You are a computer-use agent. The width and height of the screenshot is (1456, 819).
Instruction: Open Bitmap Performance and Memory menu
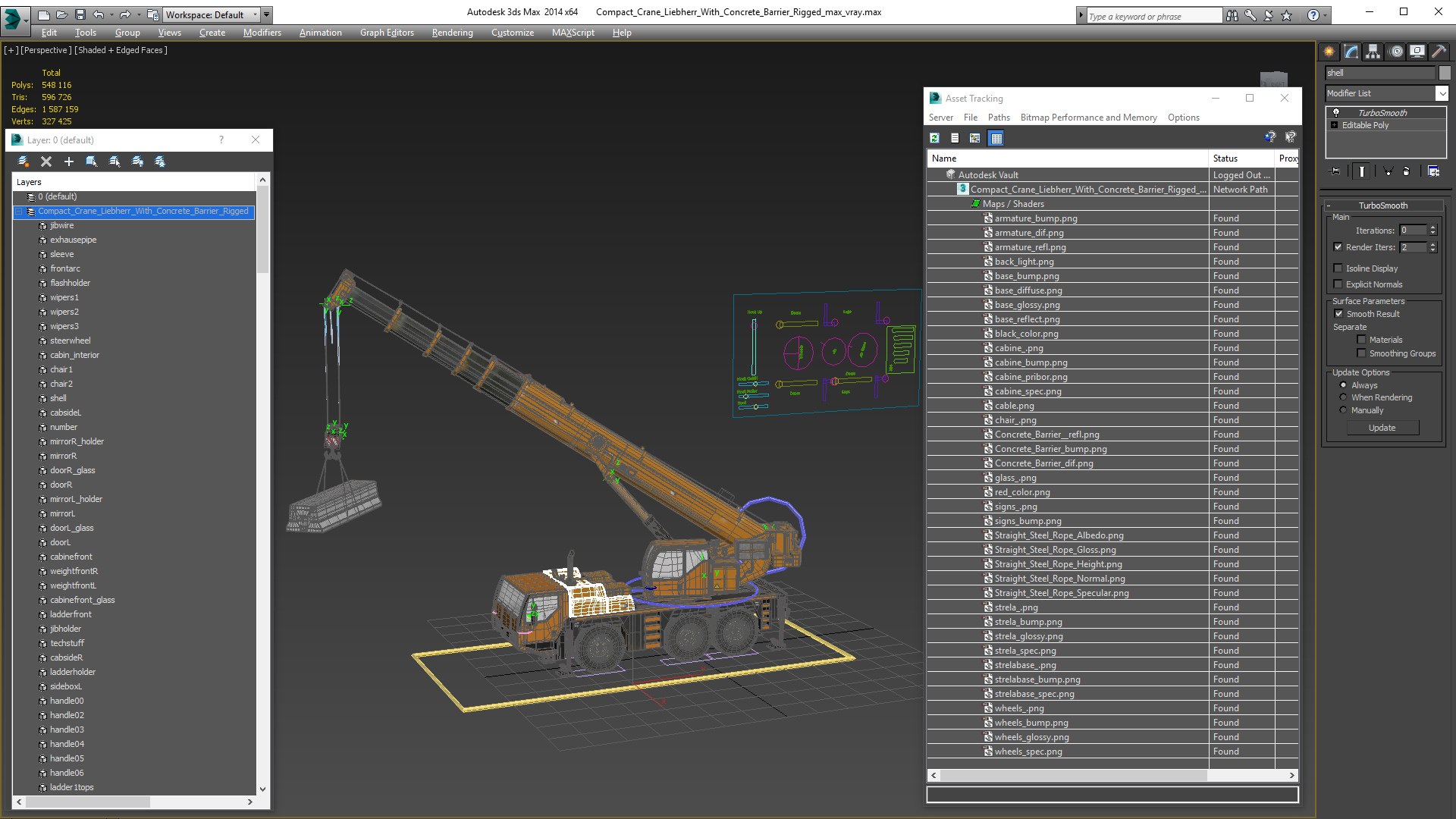point(1088,118)
